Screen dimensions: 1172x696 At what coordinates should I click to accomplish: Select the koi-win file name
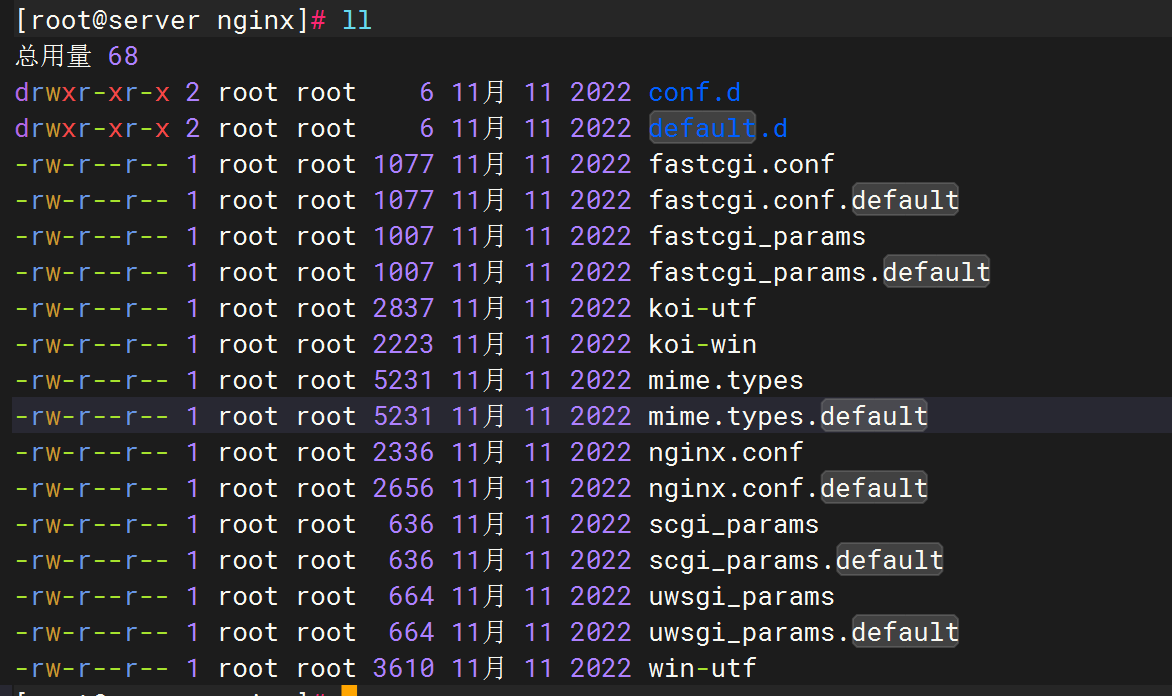pos(702,344)
